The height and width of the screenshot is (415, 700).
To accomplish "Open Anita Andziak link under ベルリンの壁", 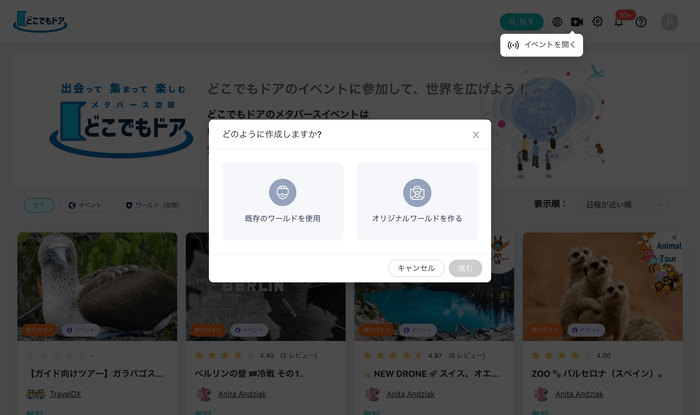I will click(x=242, y=394).
